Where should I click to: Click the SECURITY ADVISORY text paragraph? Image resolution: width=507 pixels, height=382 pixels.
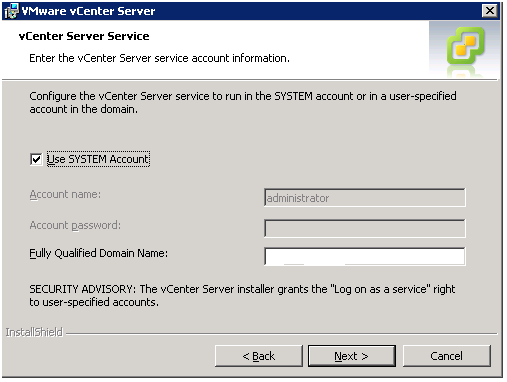coord(242,296)
